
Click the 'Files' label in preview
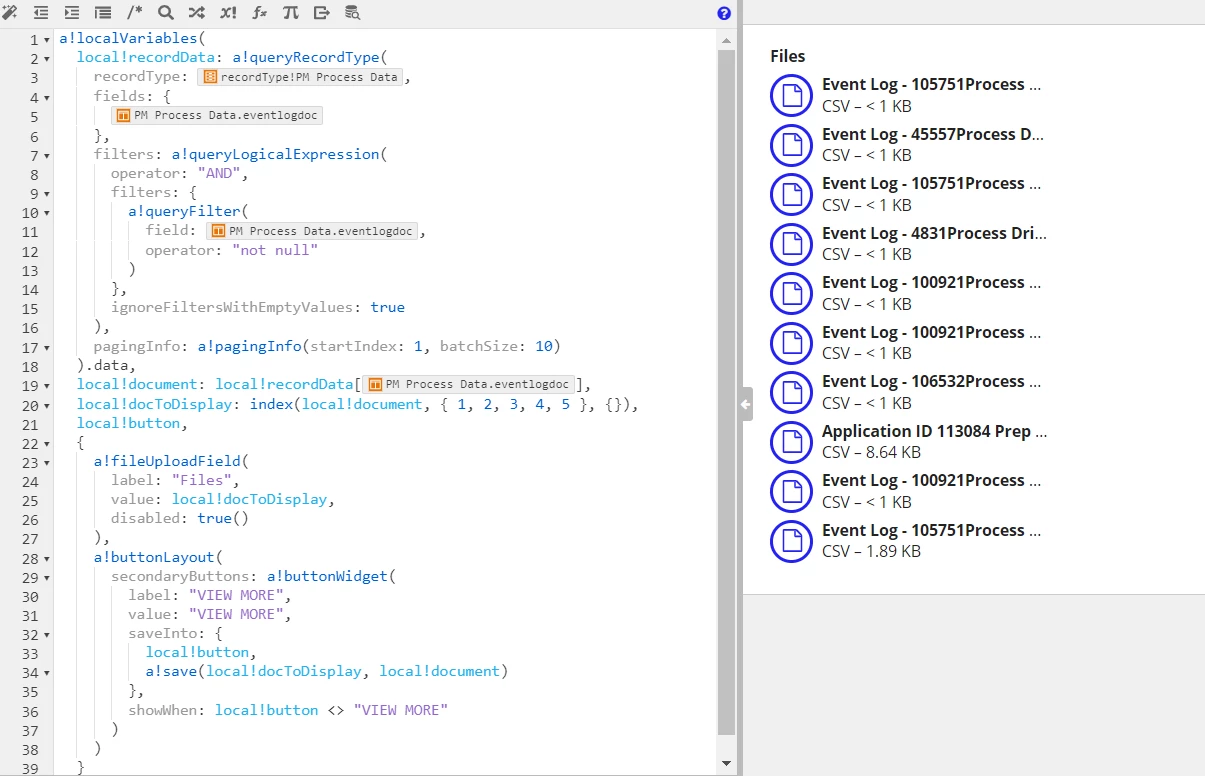pos(788,57)
